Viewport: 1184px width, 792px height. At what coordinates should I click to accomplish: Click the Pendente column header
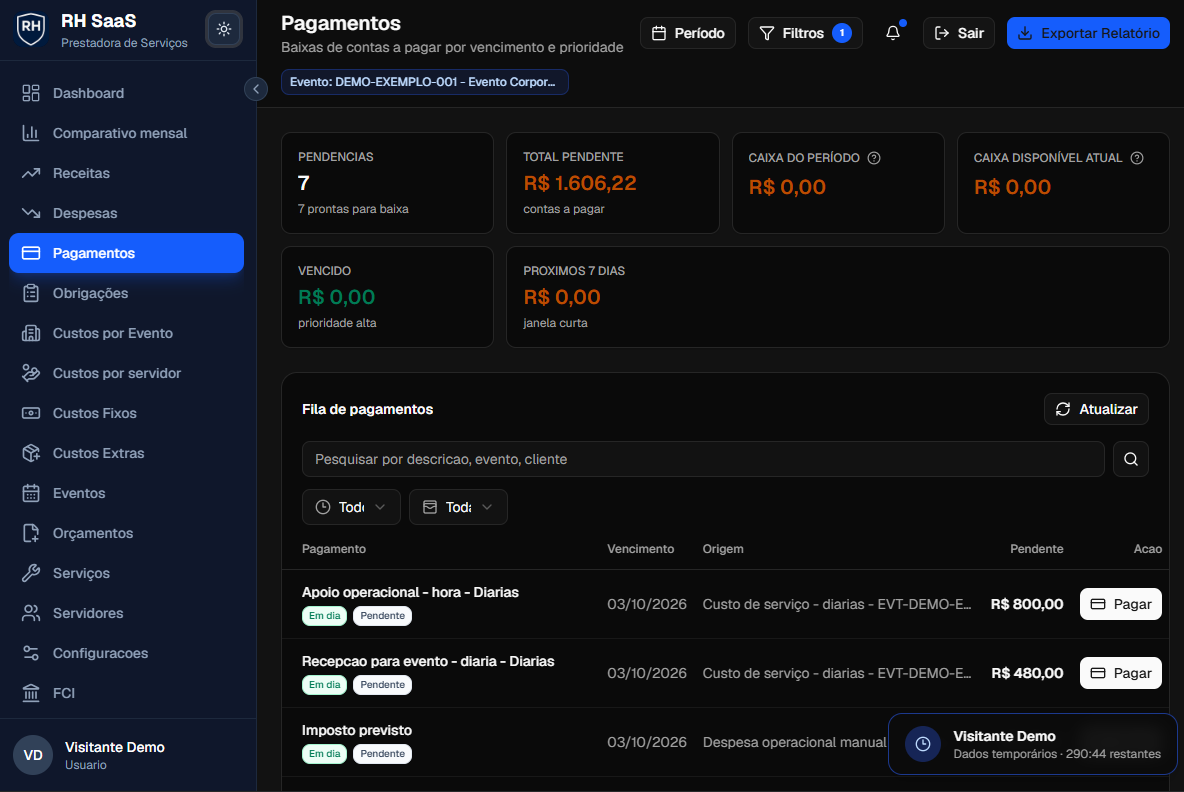[1037, 549]
